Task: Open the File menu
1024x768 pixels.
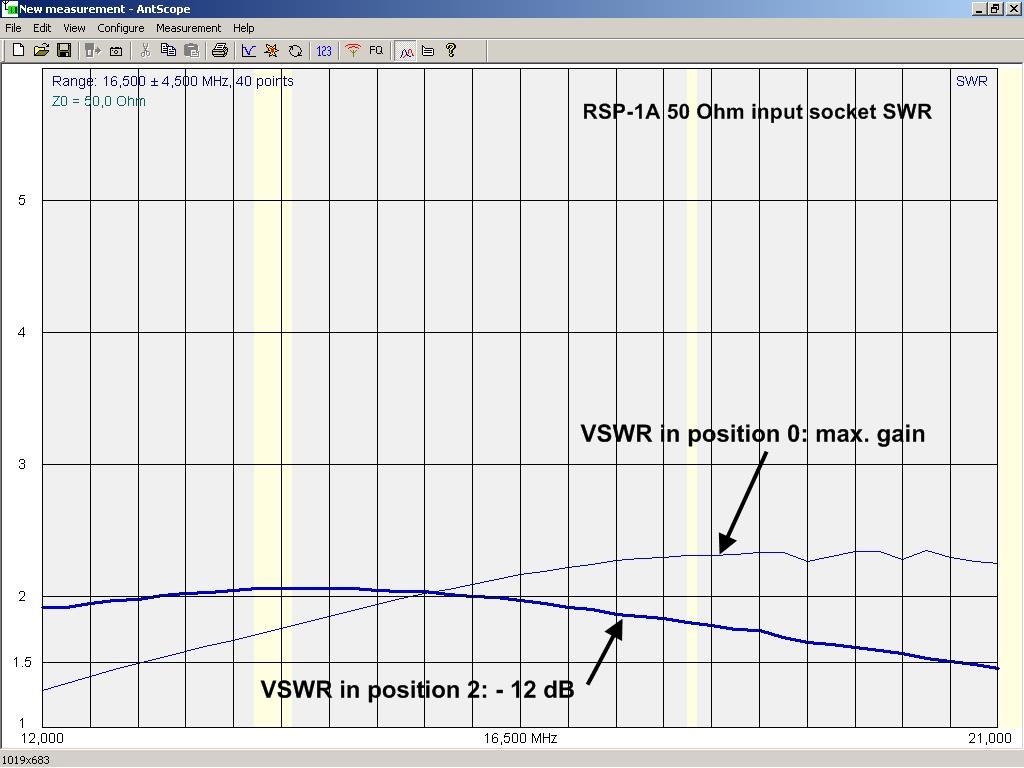Action: click(13, 28)
